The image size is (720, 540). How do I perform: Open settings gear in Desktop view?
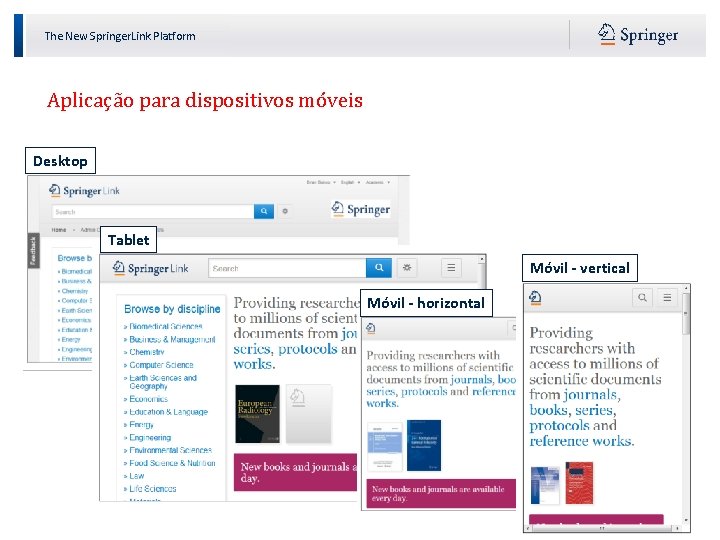click(x=285, y=211)
